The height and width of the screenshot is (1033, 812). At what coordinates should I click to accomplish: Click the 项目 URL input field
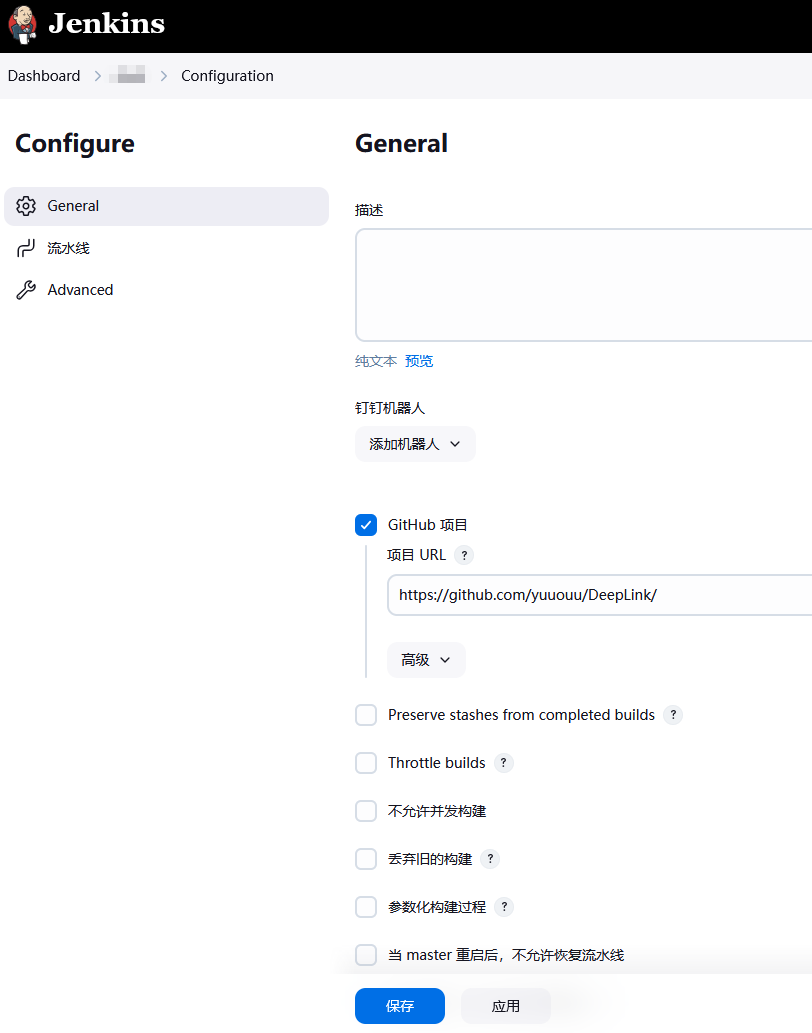click(x=600, y=595)
